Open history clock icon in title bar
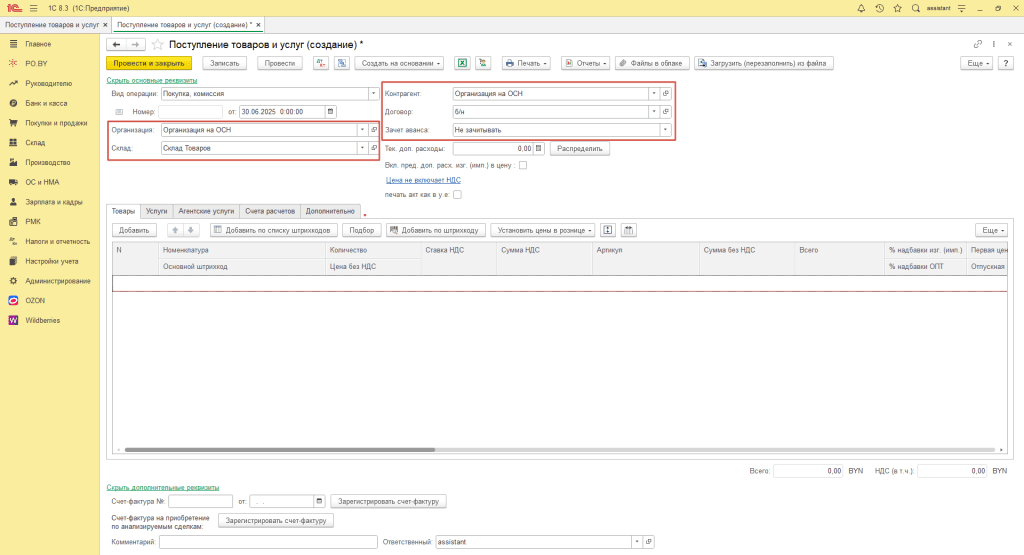 click(x=879, y=8)
